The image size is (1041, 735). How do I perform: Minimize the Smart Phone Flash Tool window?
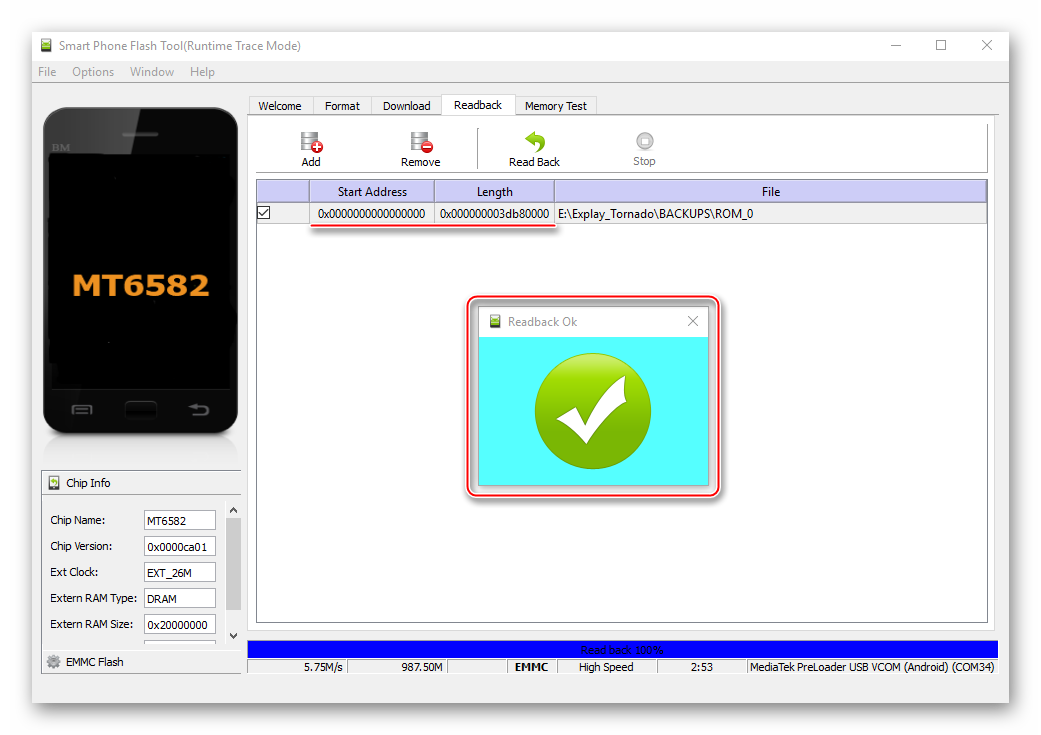[x=896, y=45]
